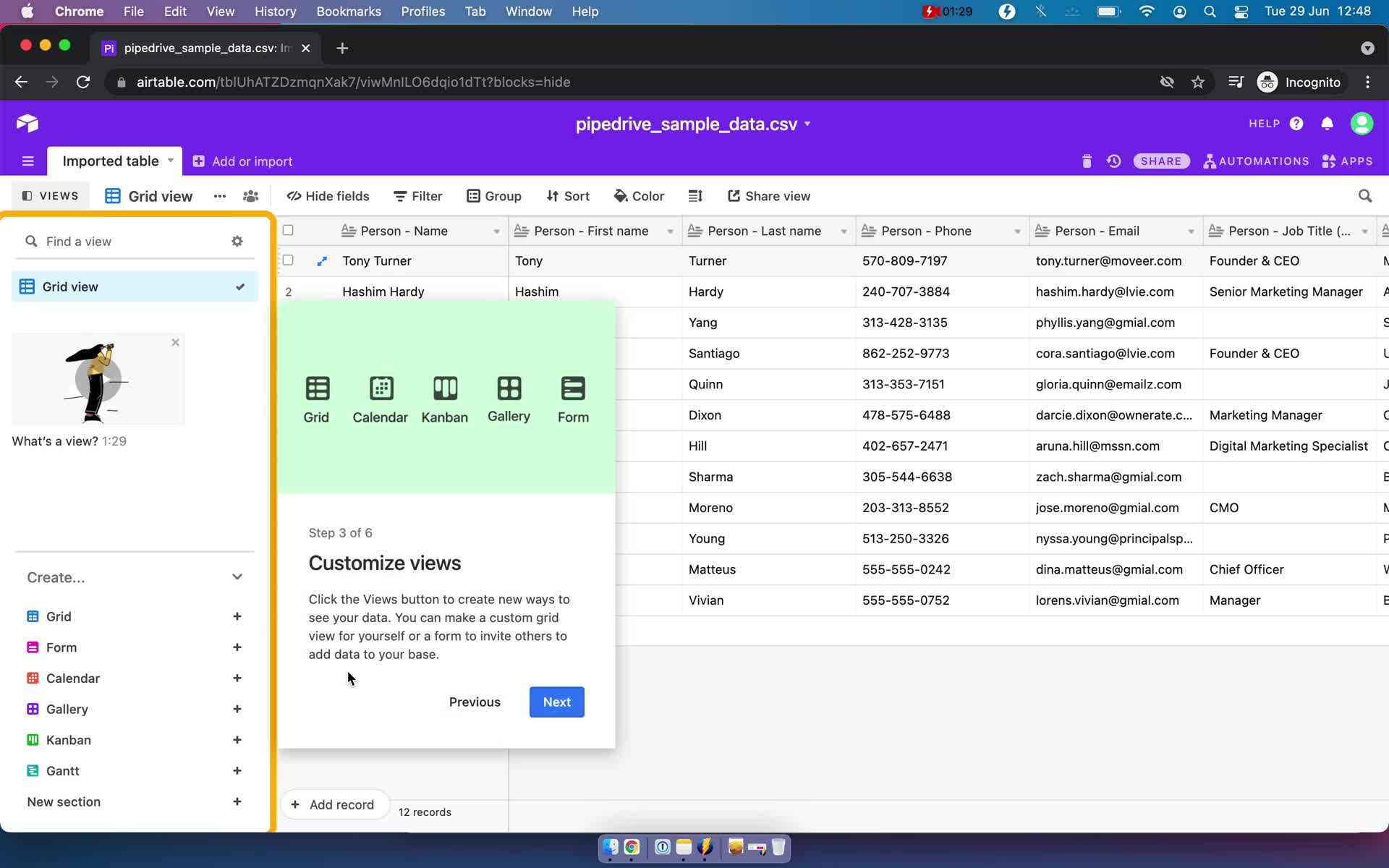The height and width of the screenshot is (868, 1389).
Task: Click the Bookmarks menu item
Action: click(x=349, y=11)
